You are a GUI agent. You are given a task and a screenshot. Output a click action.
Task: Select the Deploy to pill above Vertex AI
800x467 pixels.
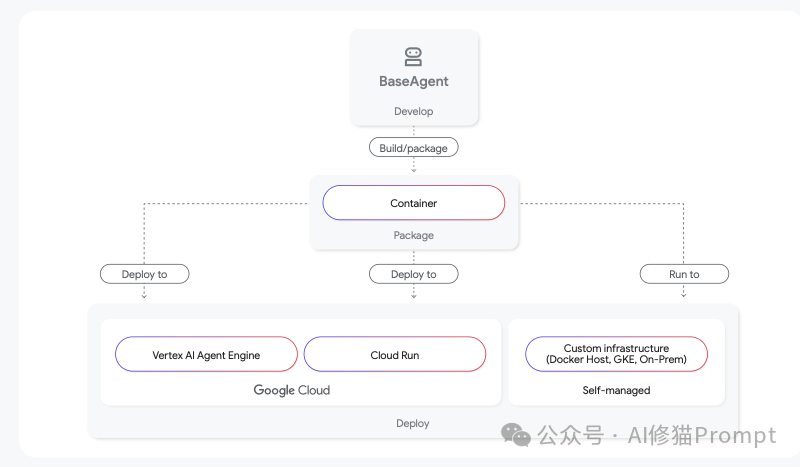tap(144, 274)
